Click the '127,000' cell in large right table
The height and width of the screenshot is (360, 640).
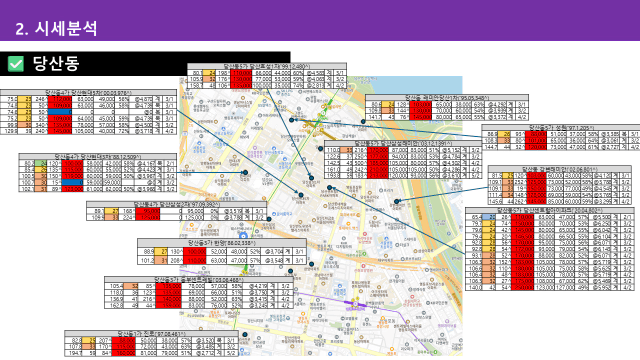point(564,287)
